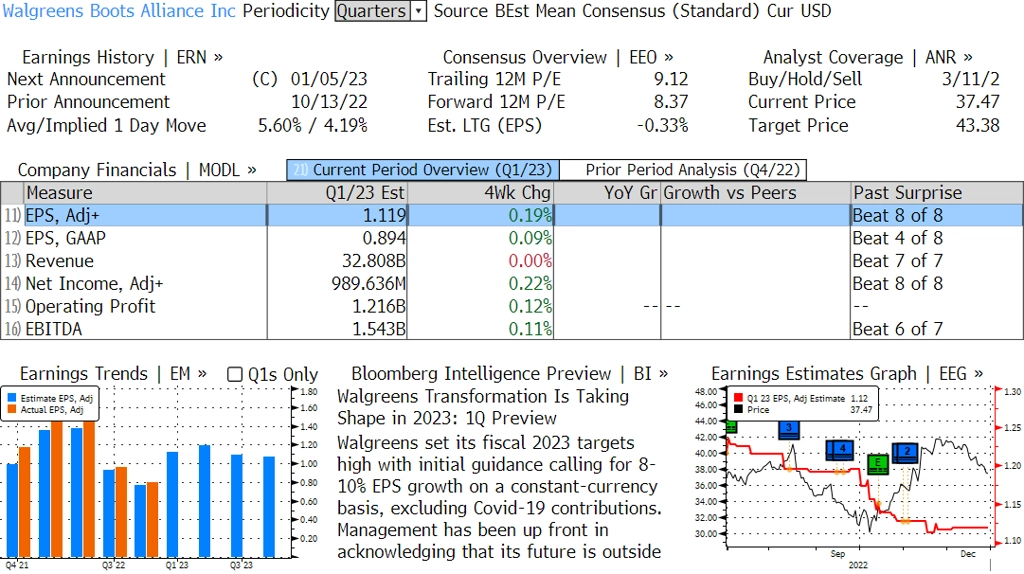Open the Walgreens Boots Alliance Inc security link

[119, 11]
